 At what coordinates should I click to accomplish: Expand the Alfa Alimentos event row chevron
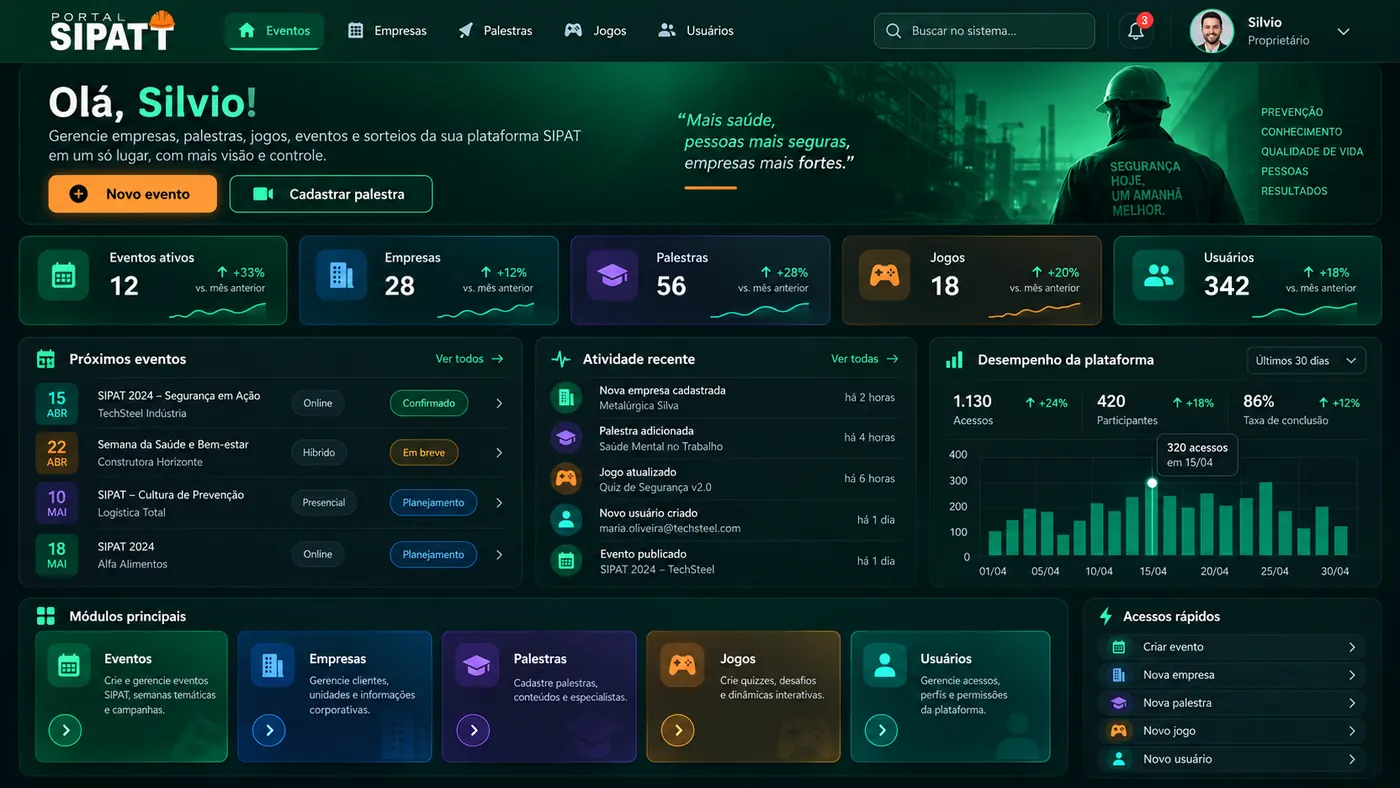499,555
